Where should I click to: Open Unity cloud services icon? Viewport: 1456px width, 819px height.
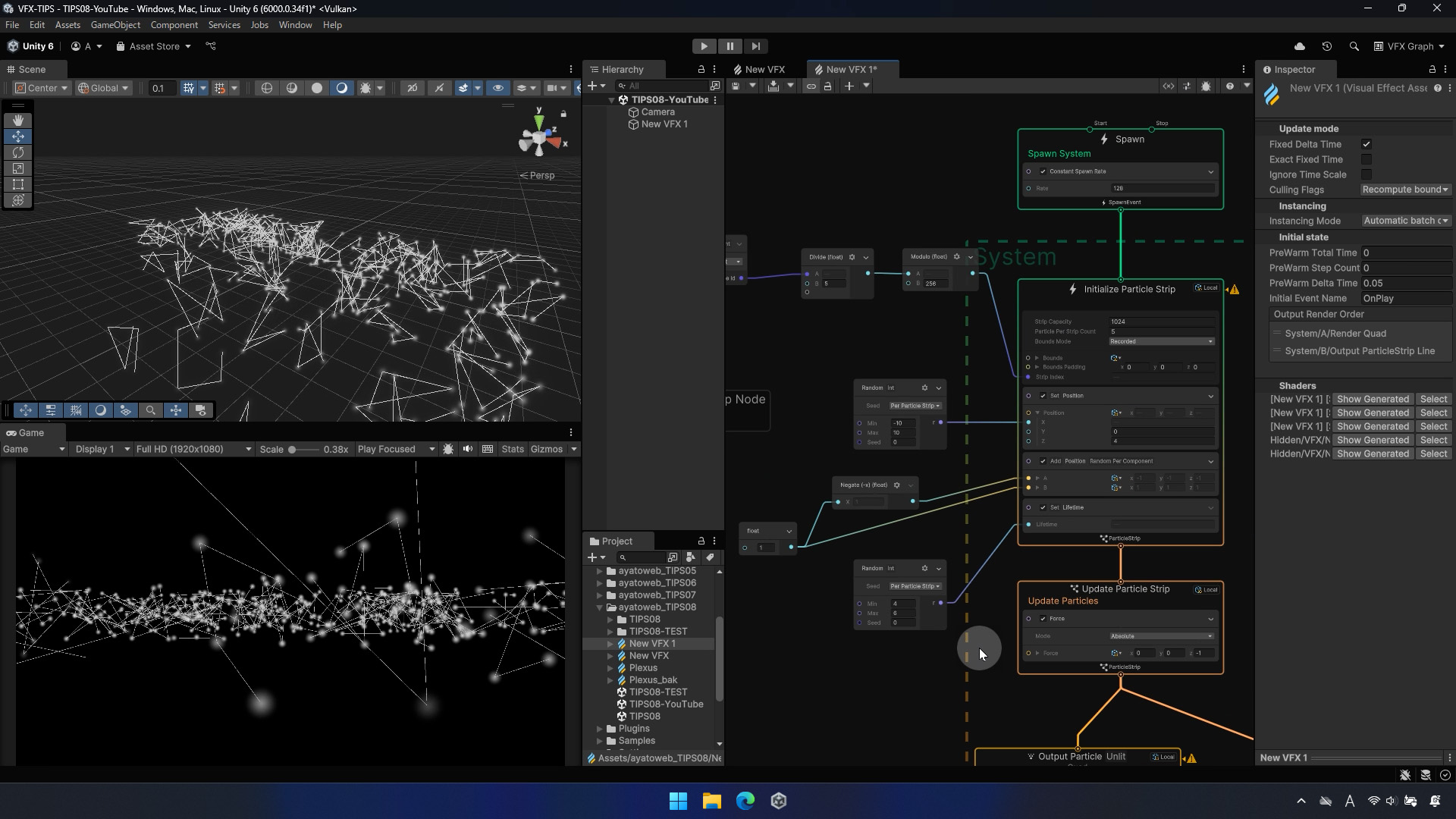click(1300, 46)
